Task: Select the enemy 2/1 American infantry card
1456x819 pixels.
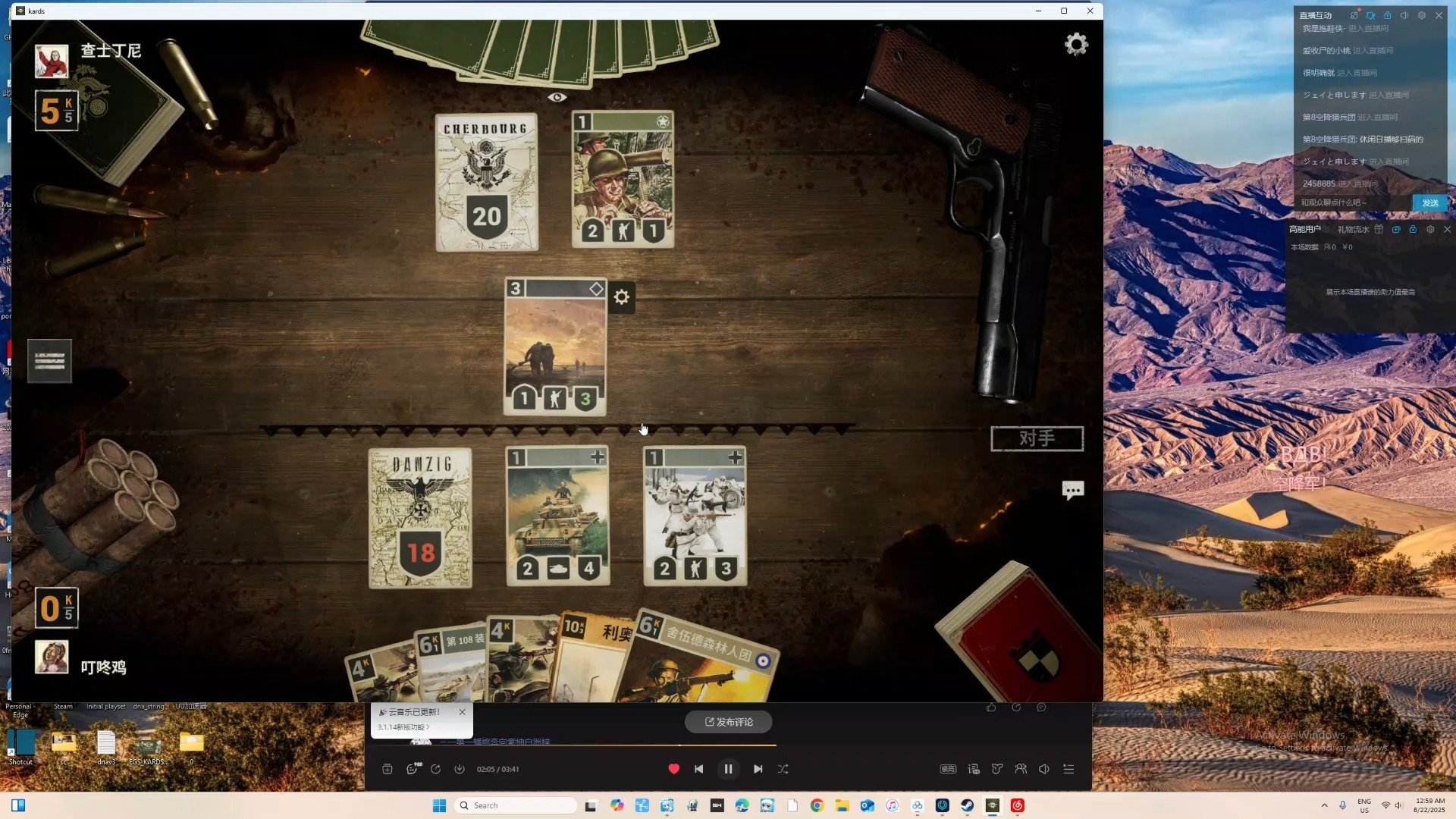Action: pos(623,179)
